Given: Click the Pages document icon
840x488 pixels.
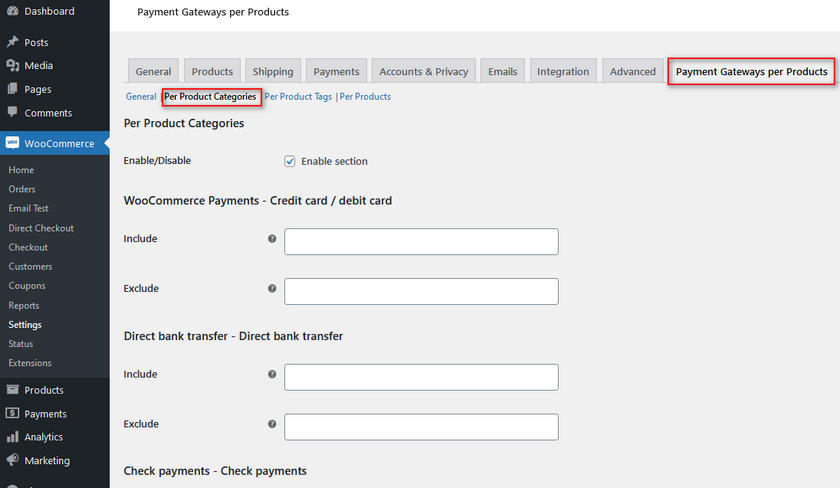Looking at the screenshot, I should pos(13,89).
